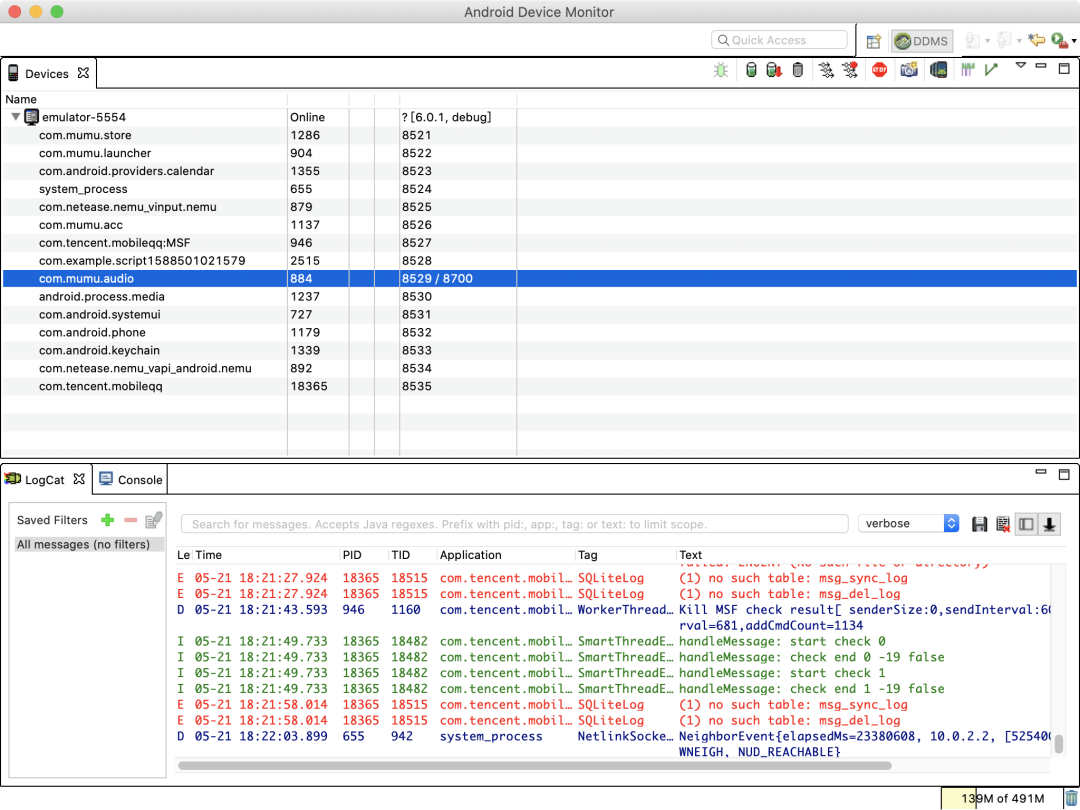
Task: Click the yellow back arrow toolbar icon
Action: point(1036,41)
